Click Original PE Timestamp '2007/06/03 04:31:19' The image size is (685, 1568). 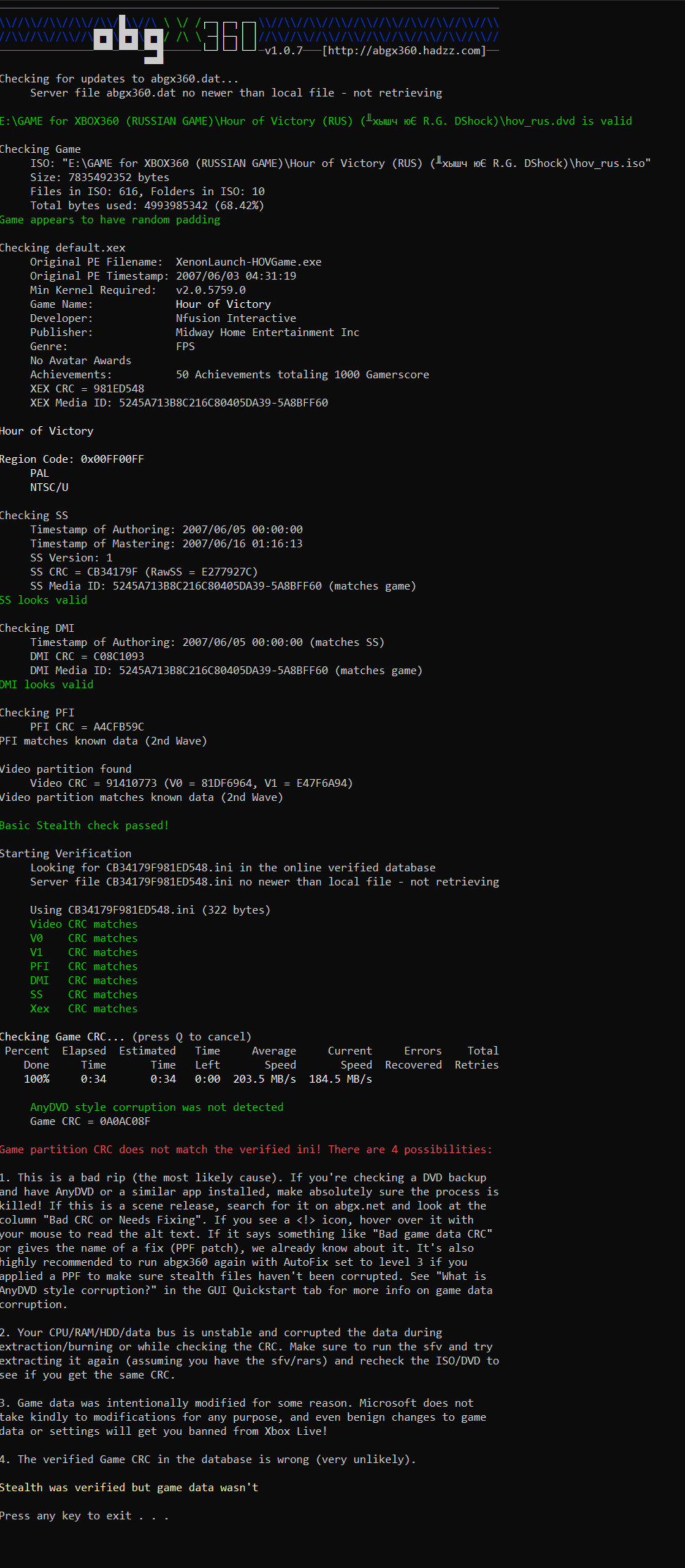click(236, 276)
